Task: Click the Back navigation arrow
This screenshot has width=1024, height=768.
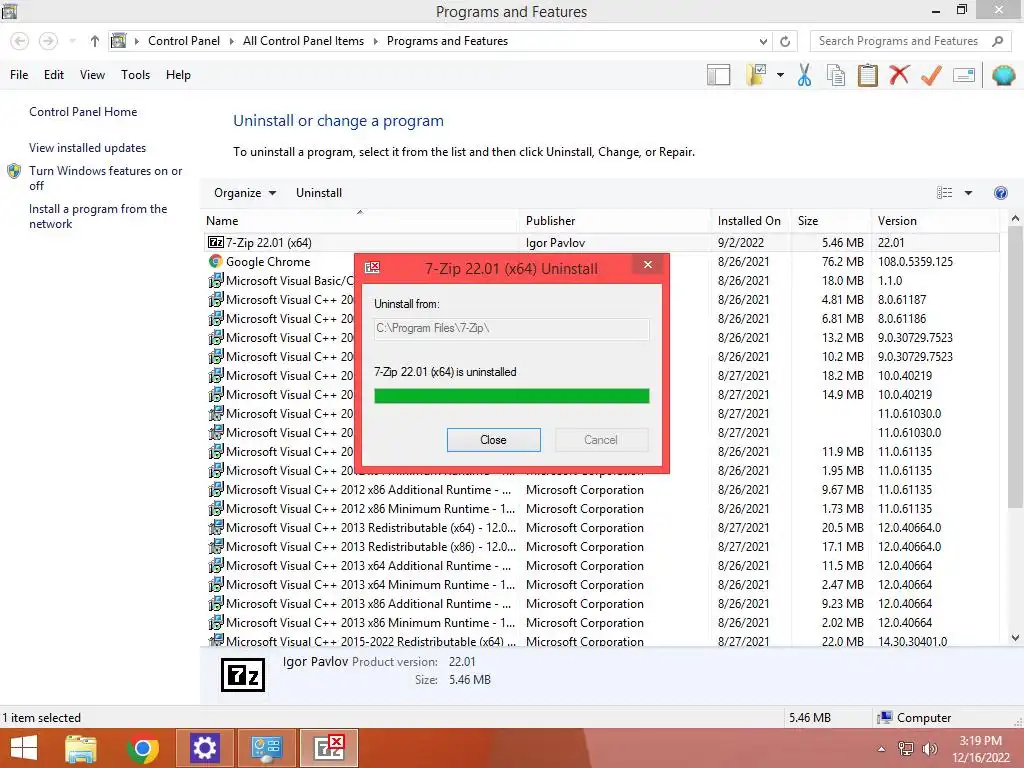Action: pos(20,41)
